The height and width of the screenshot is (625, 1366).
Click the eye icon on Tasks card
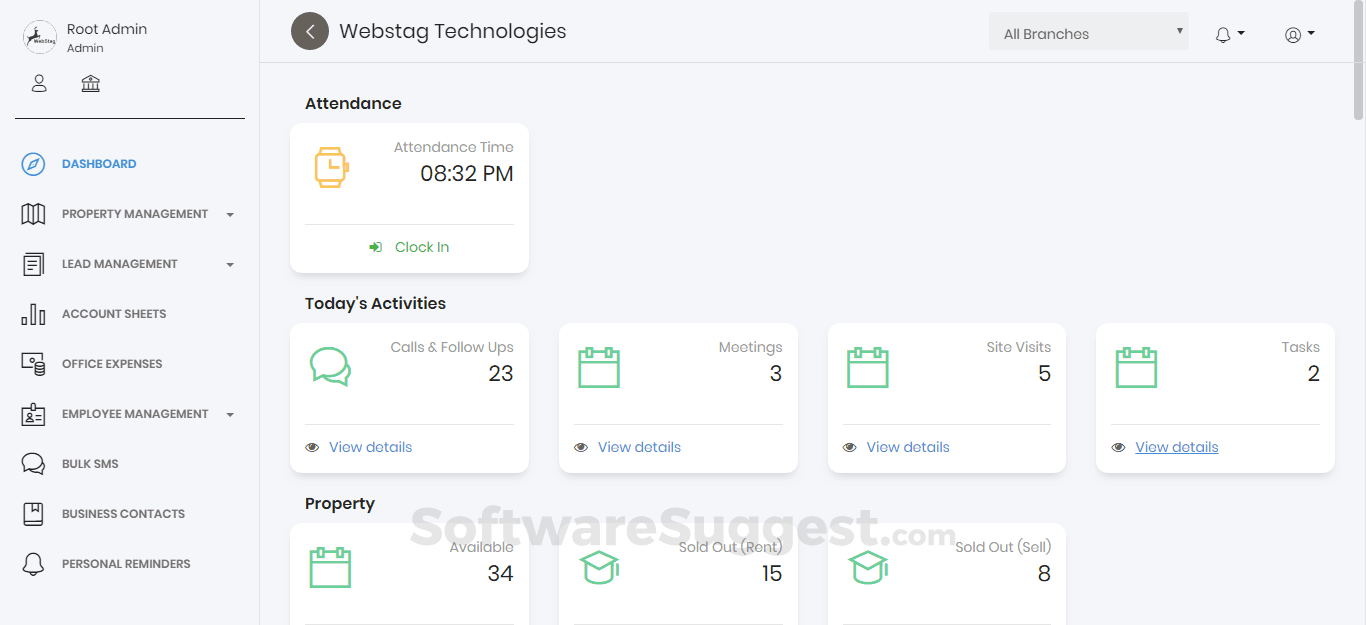click(1118, 447)
